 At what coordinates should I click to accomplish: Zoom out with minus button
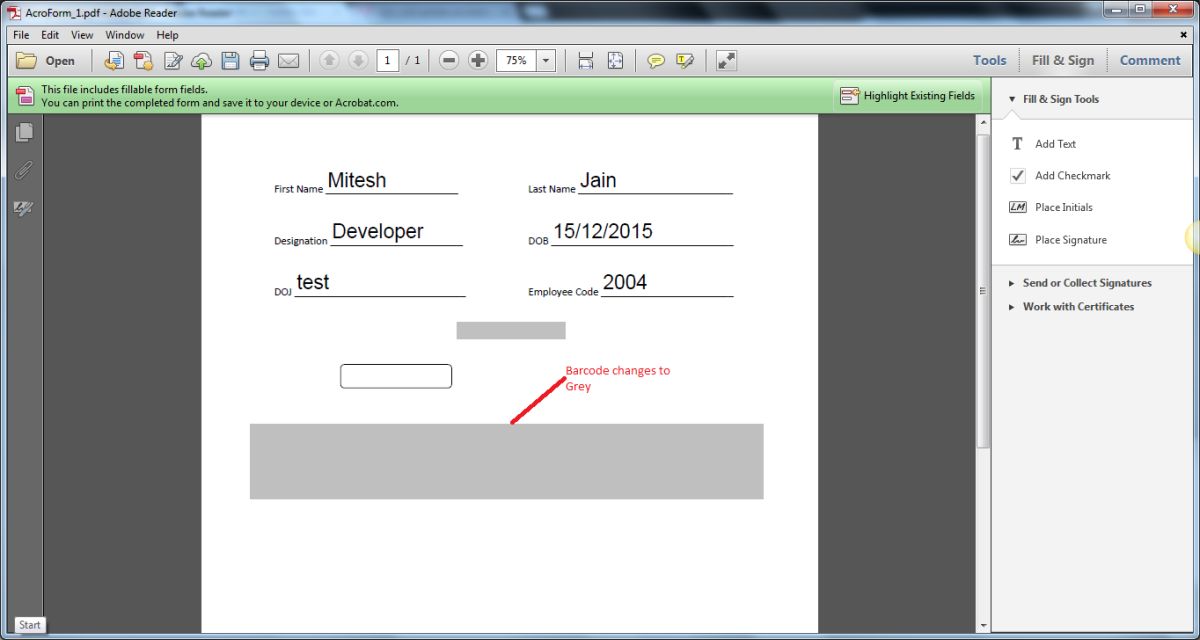449,61
